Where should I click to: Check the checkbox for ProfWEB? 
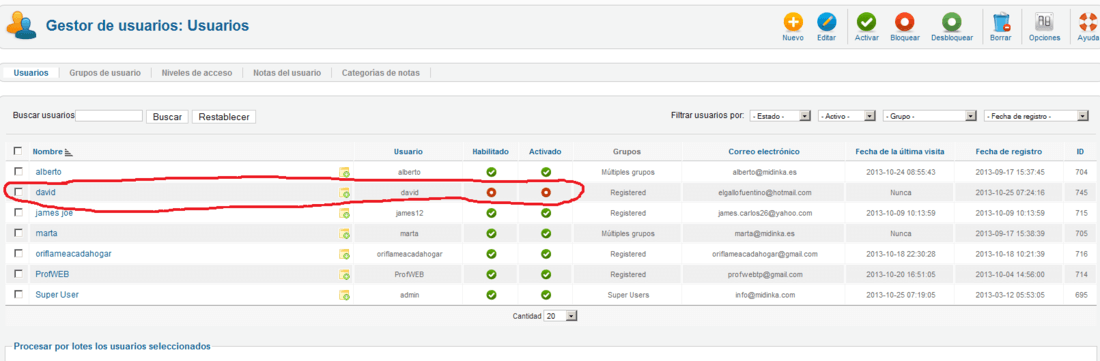tap(18, 273)
